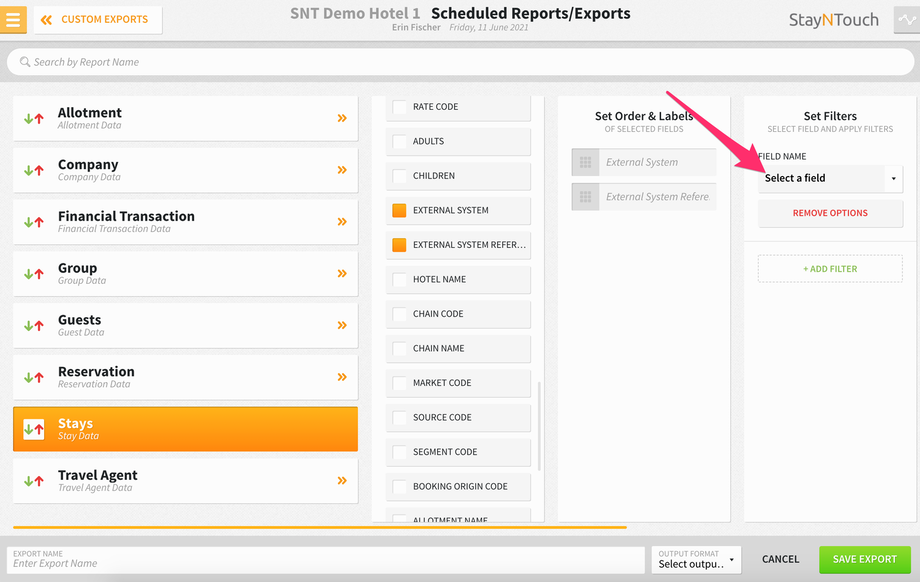This screenshot has width=920, height=582.
Task: Focus the Export Name input
Action: coord(326,560)
